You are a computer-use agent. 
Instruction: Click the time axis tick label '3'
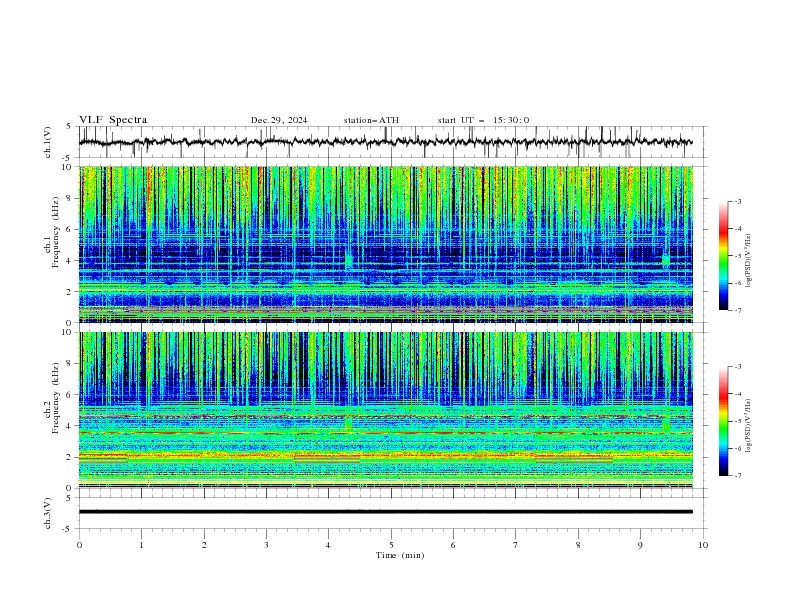tap(266, 545)
